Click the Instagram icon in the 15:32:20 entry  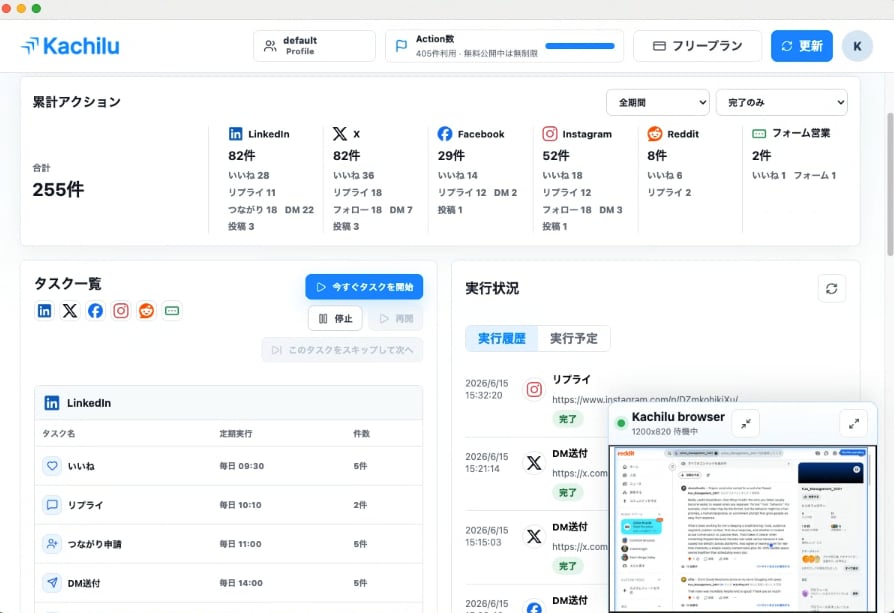pos(534,389)
